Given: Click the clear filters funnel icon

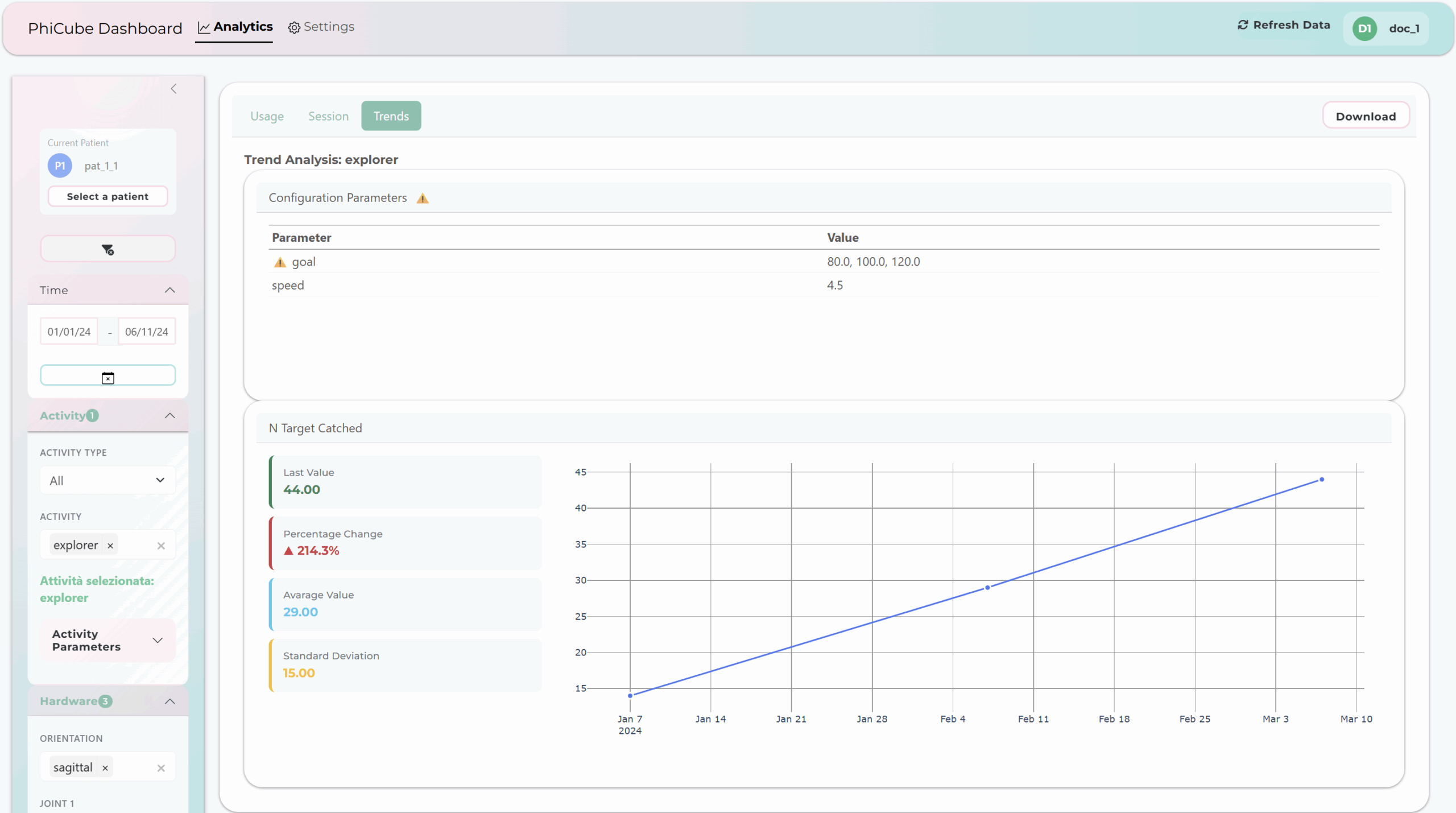Looking at the screenshot, I should 107,249.
